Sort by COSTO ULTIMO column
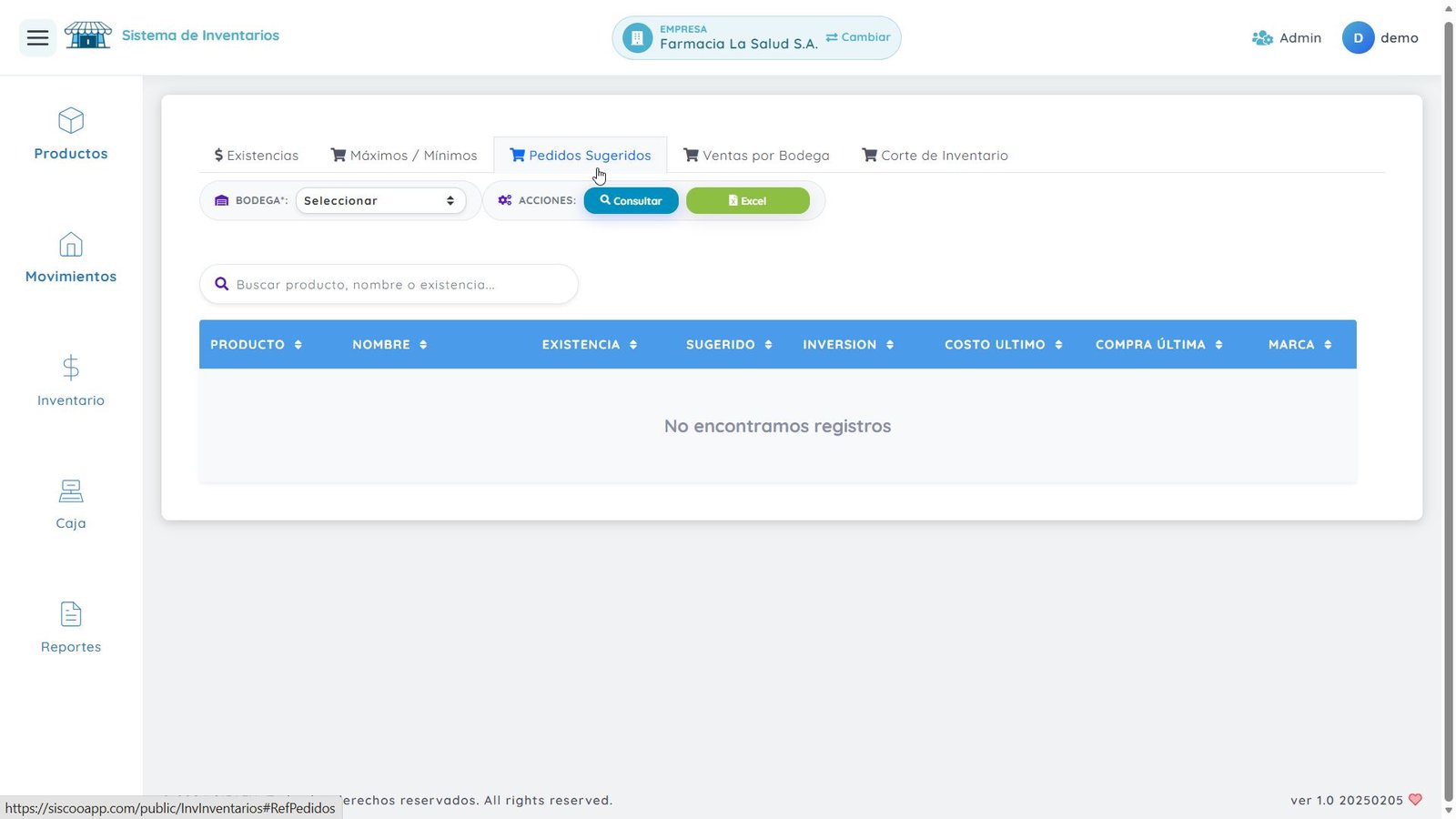Viewport: 1456px width, 819px height. pos(1004,344)
